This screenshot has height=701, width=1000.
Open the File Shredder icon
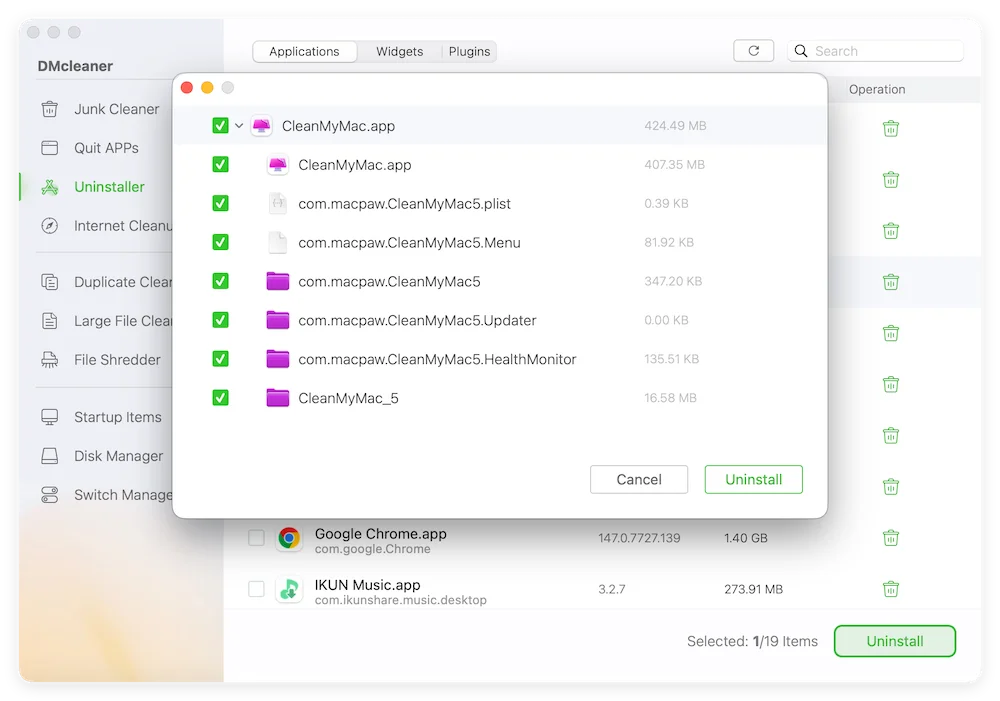[x=49, y=360]
